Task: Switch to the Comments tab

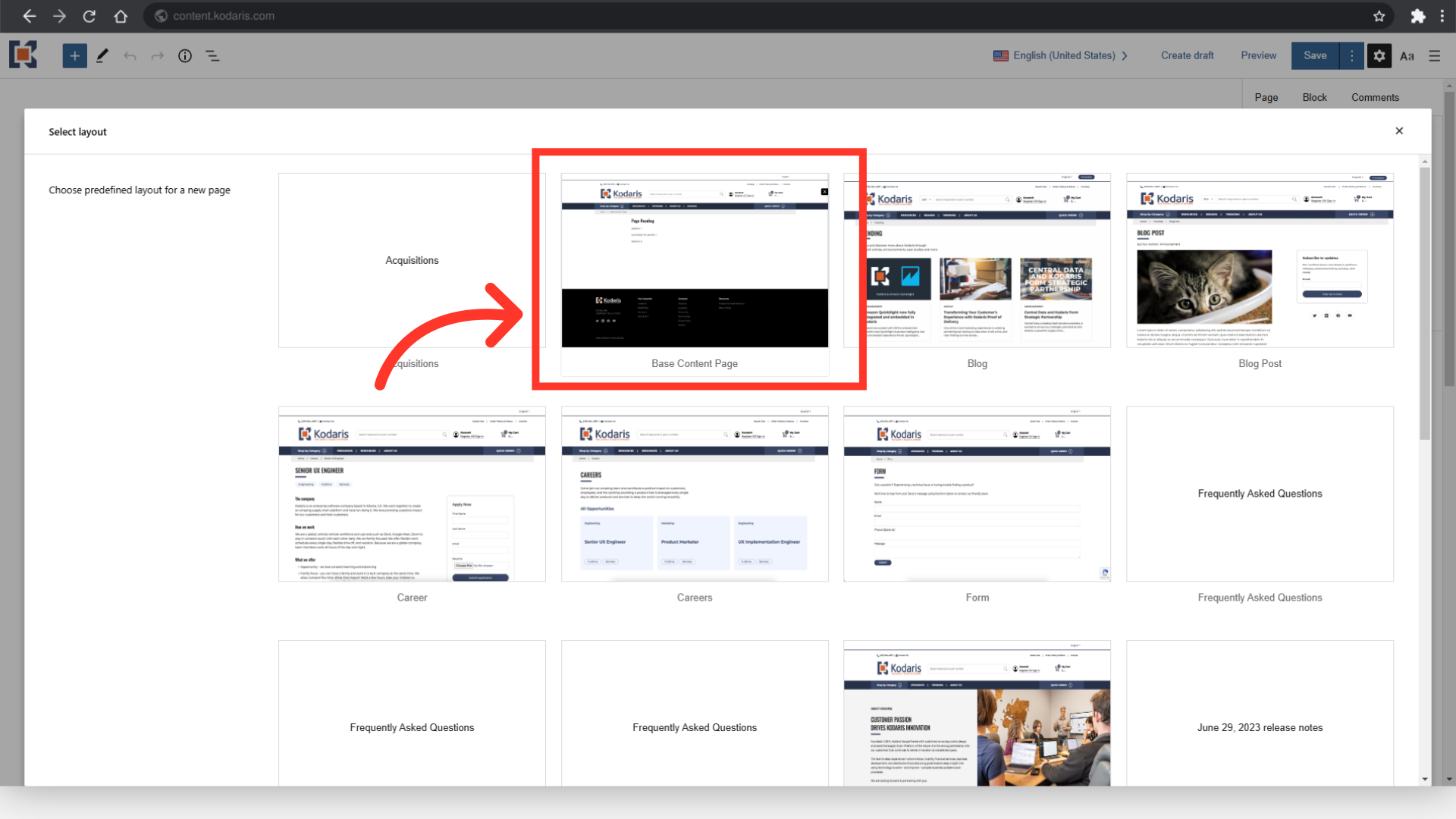Action: pyautogui.click(x=1375, y=97)
